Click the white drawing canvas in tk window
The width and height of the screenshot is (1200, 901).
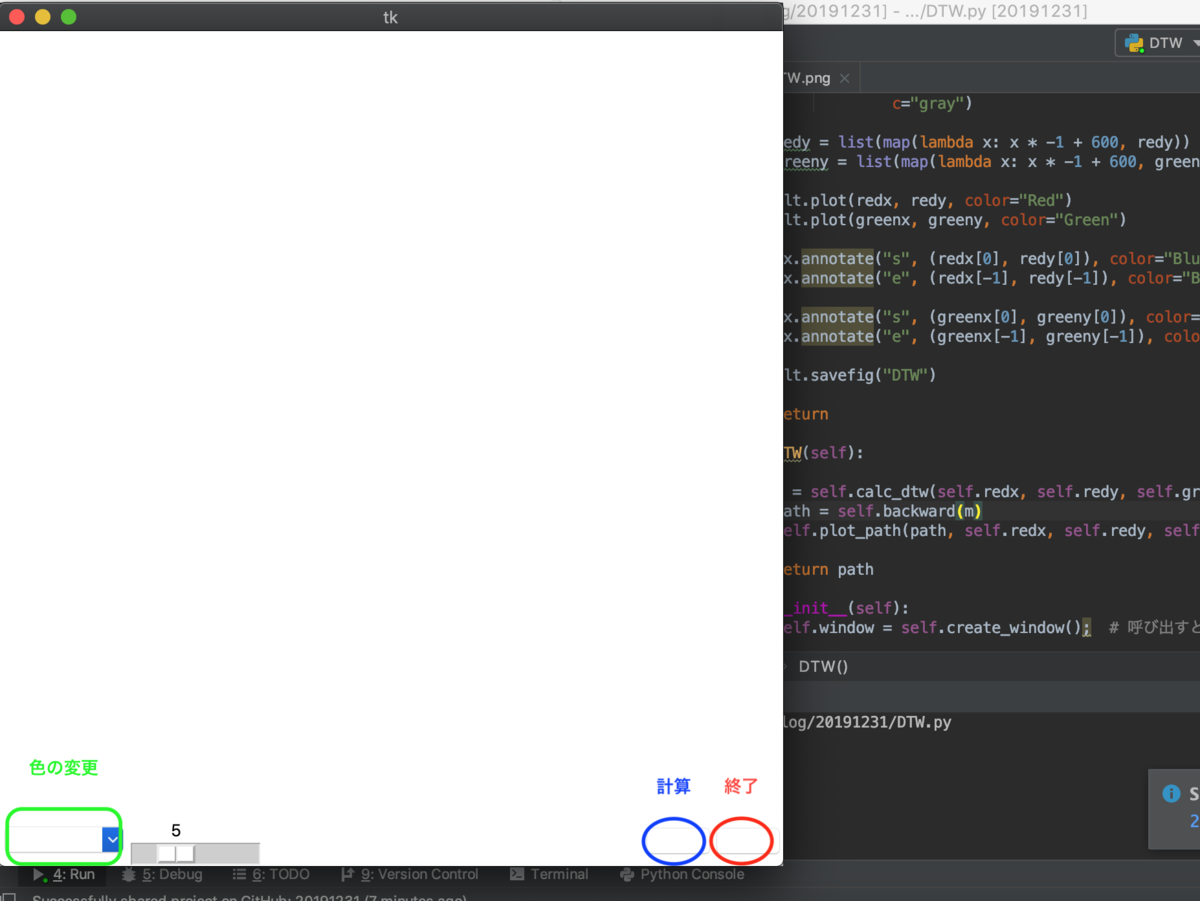tap(391, 390)
